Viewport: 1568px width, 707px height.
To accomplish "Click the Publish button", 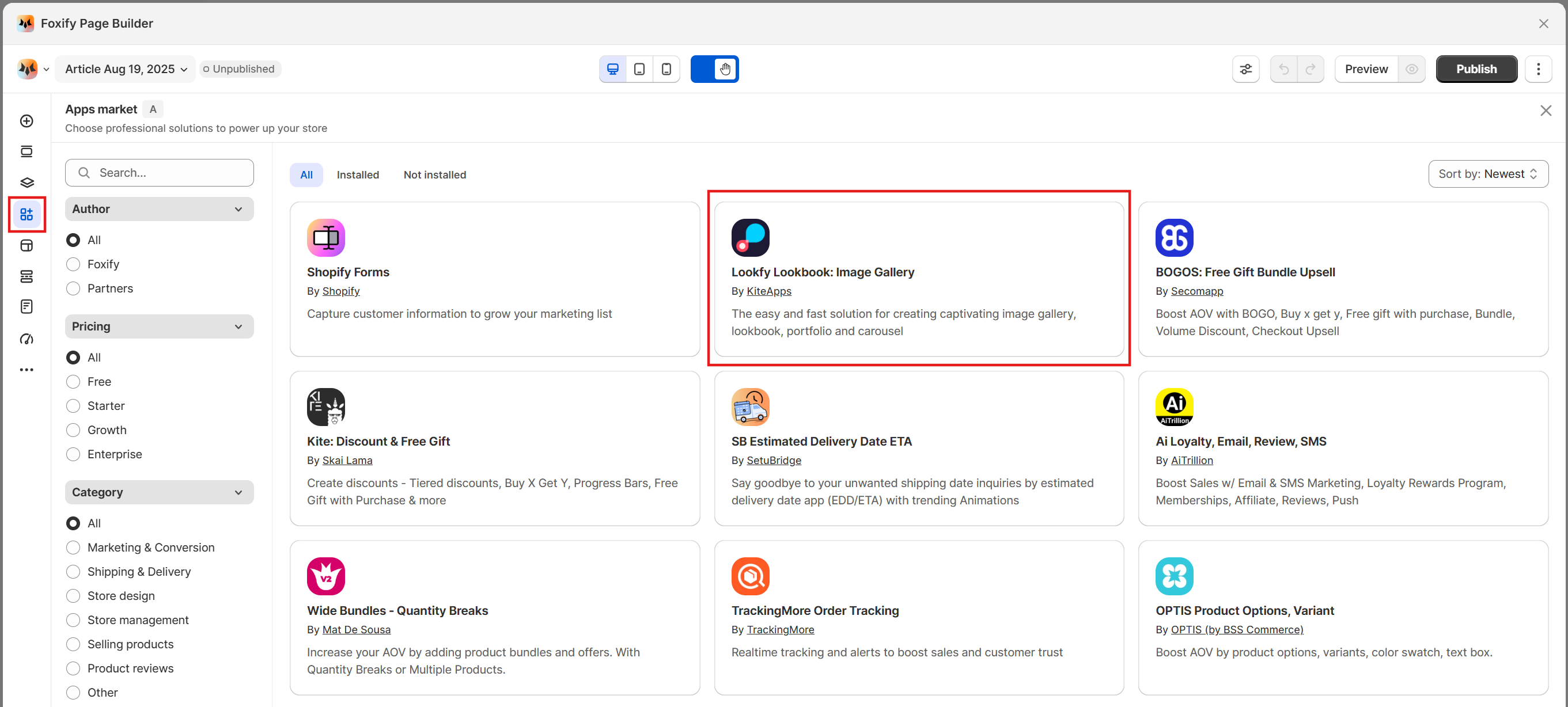I will (x=1476, y=69).
